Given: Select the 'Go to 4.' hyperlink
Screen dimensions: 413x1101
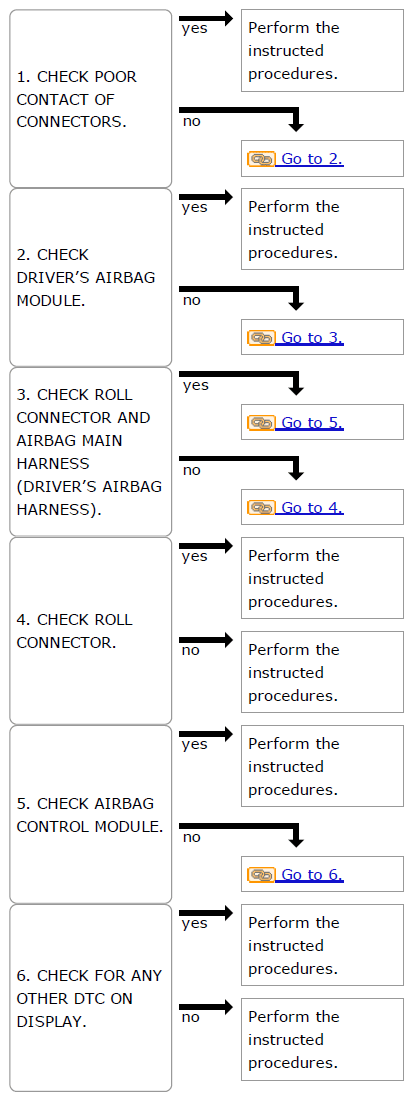Looking at the screenshot, I should (310, 508).
